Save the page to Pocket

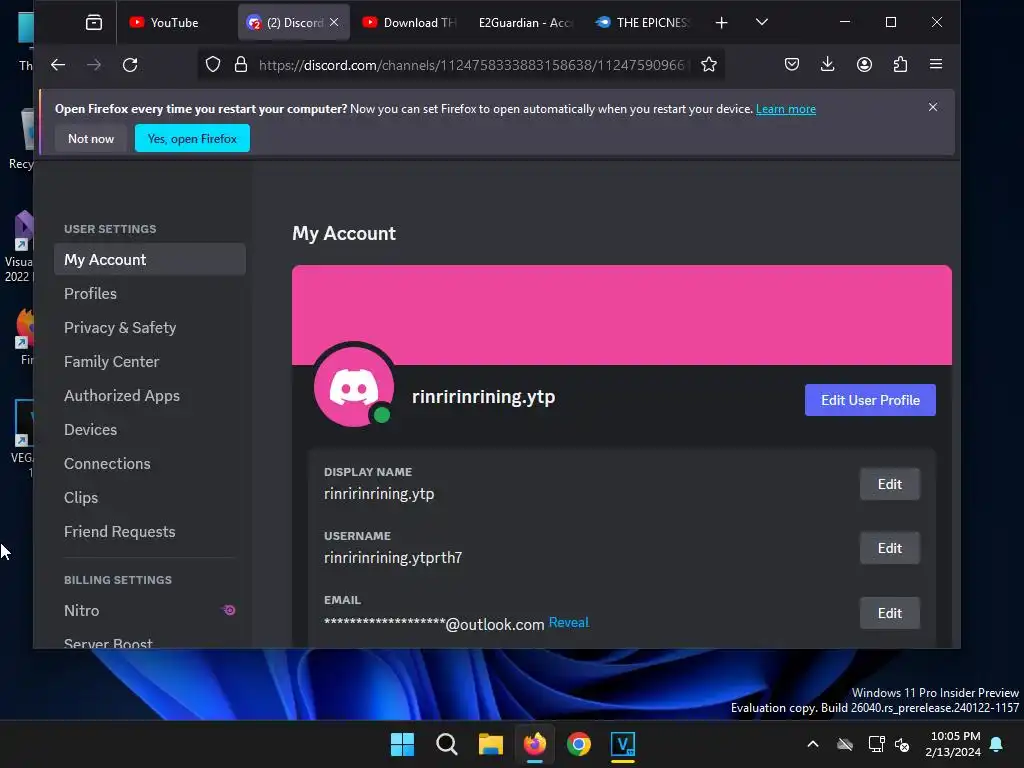792,64
